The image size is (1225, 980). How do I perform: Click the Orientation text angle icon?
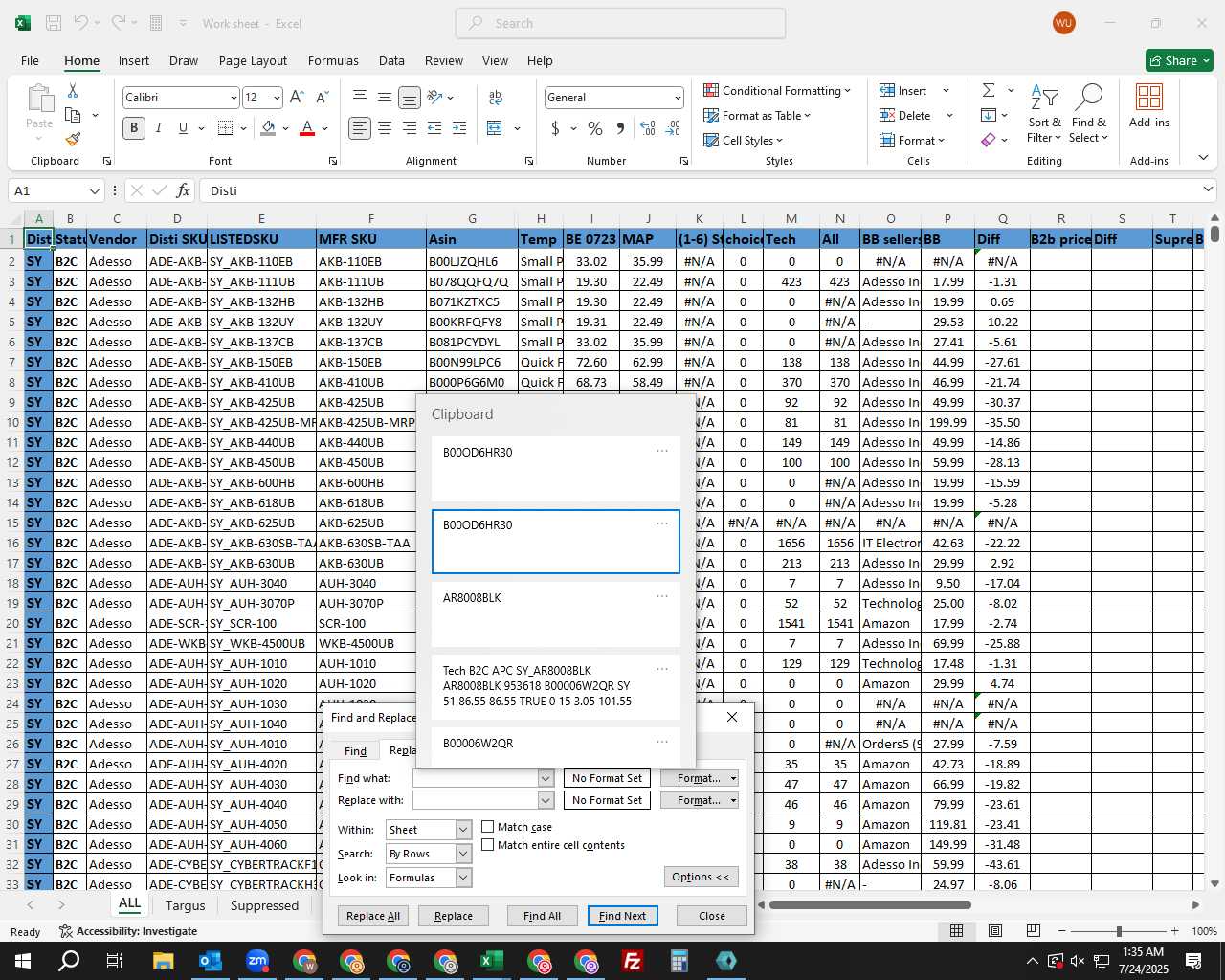pyautogui.click(x=435, y=98)
